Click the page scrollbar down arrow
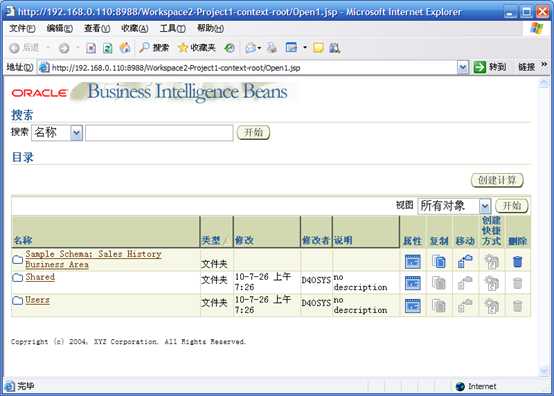This screenshot has width=554, height=396. click(x=544, y=371)
